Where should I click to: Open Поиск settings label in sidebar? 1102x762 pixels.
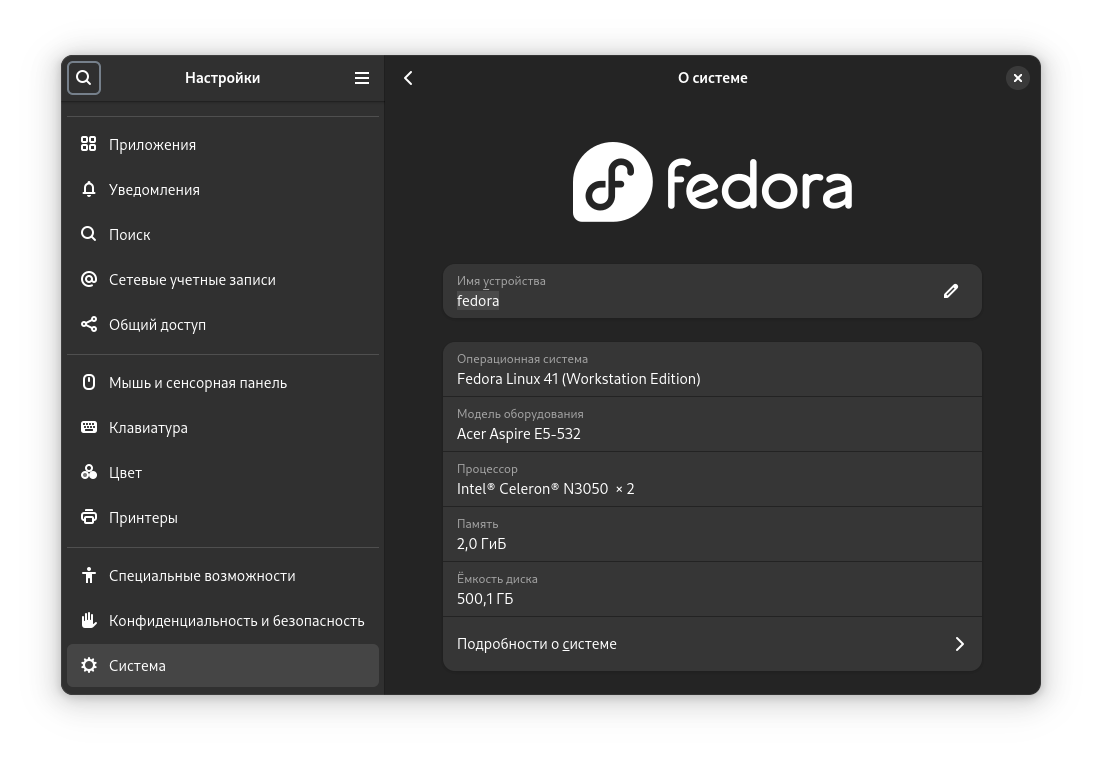point(129,235)
